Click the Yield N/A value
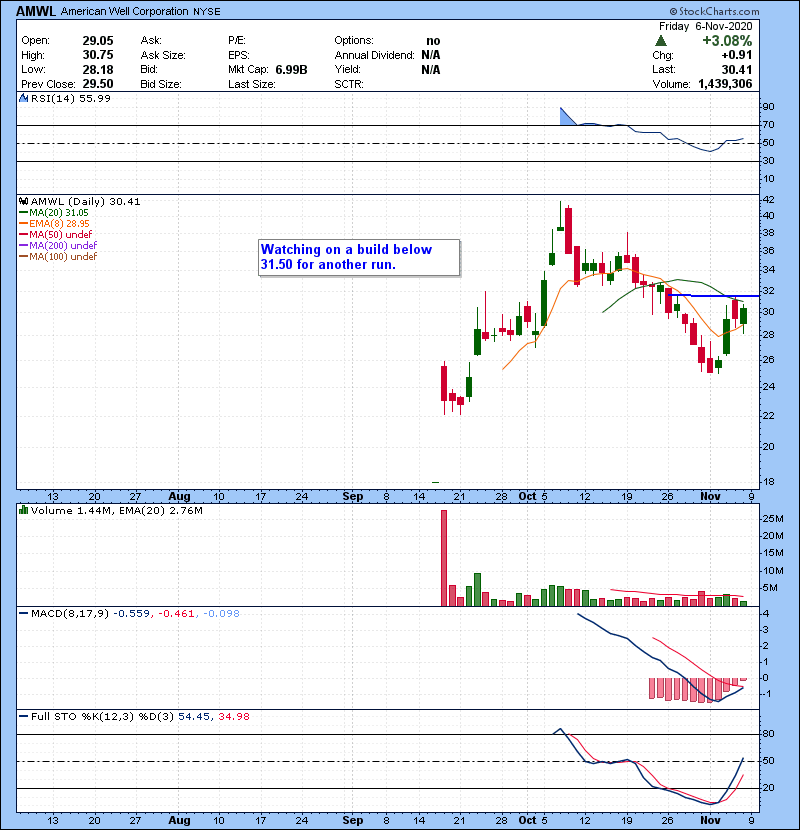The image size is (800, 830). click(431, 69)
